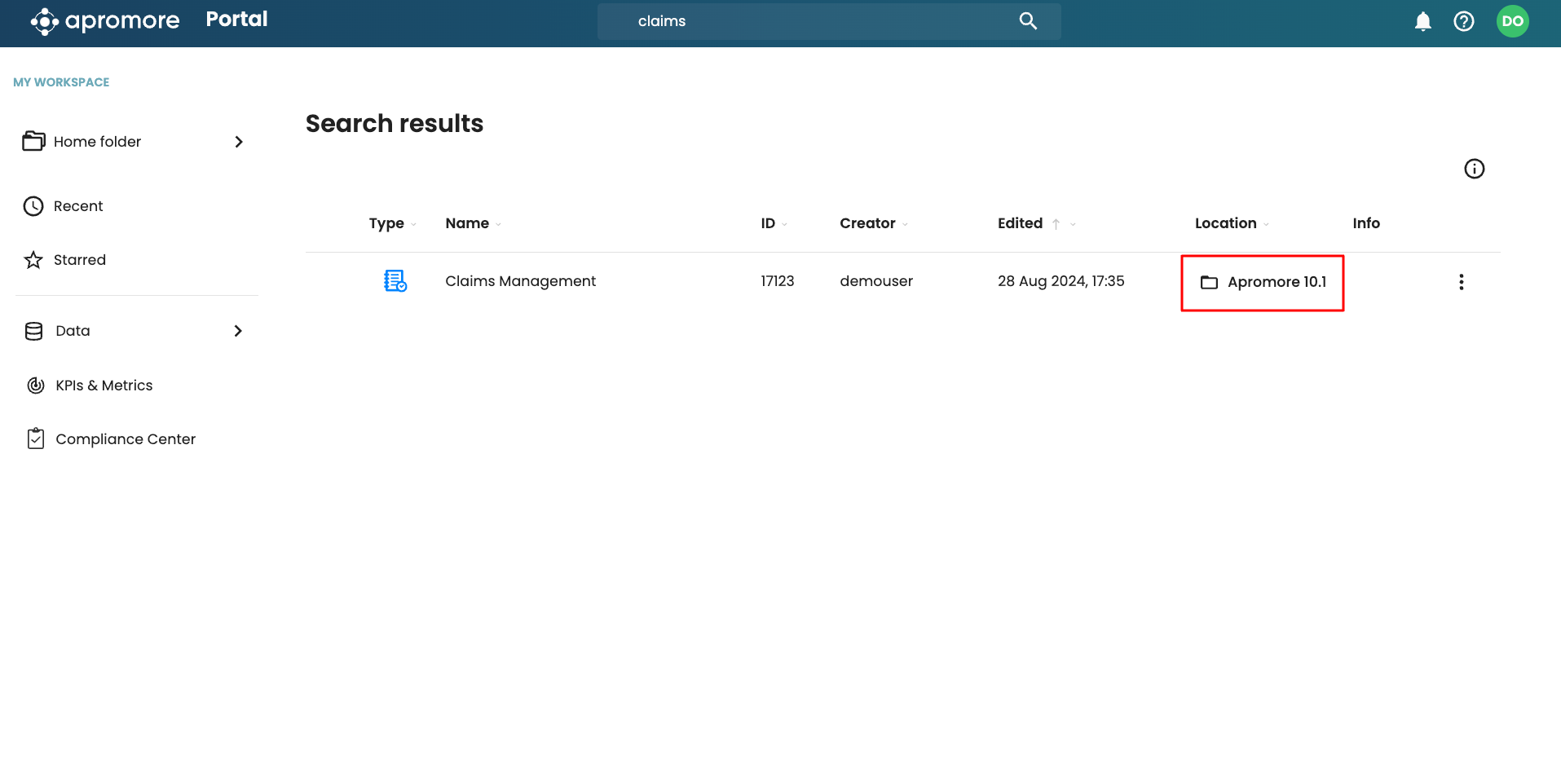Sort by the Edited column header
1561x784 pixels.
click(1020, 223)
